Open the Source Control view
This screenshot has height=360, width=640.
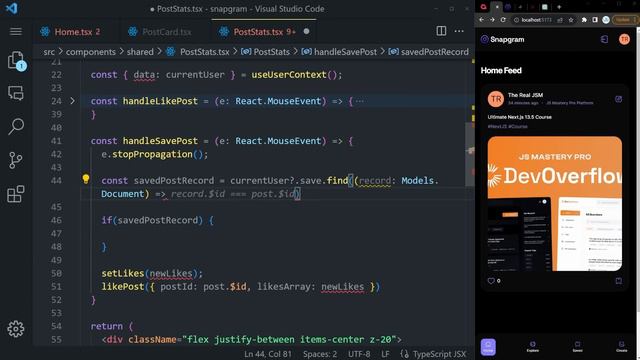pyautogui.click(x=16, y=160)
